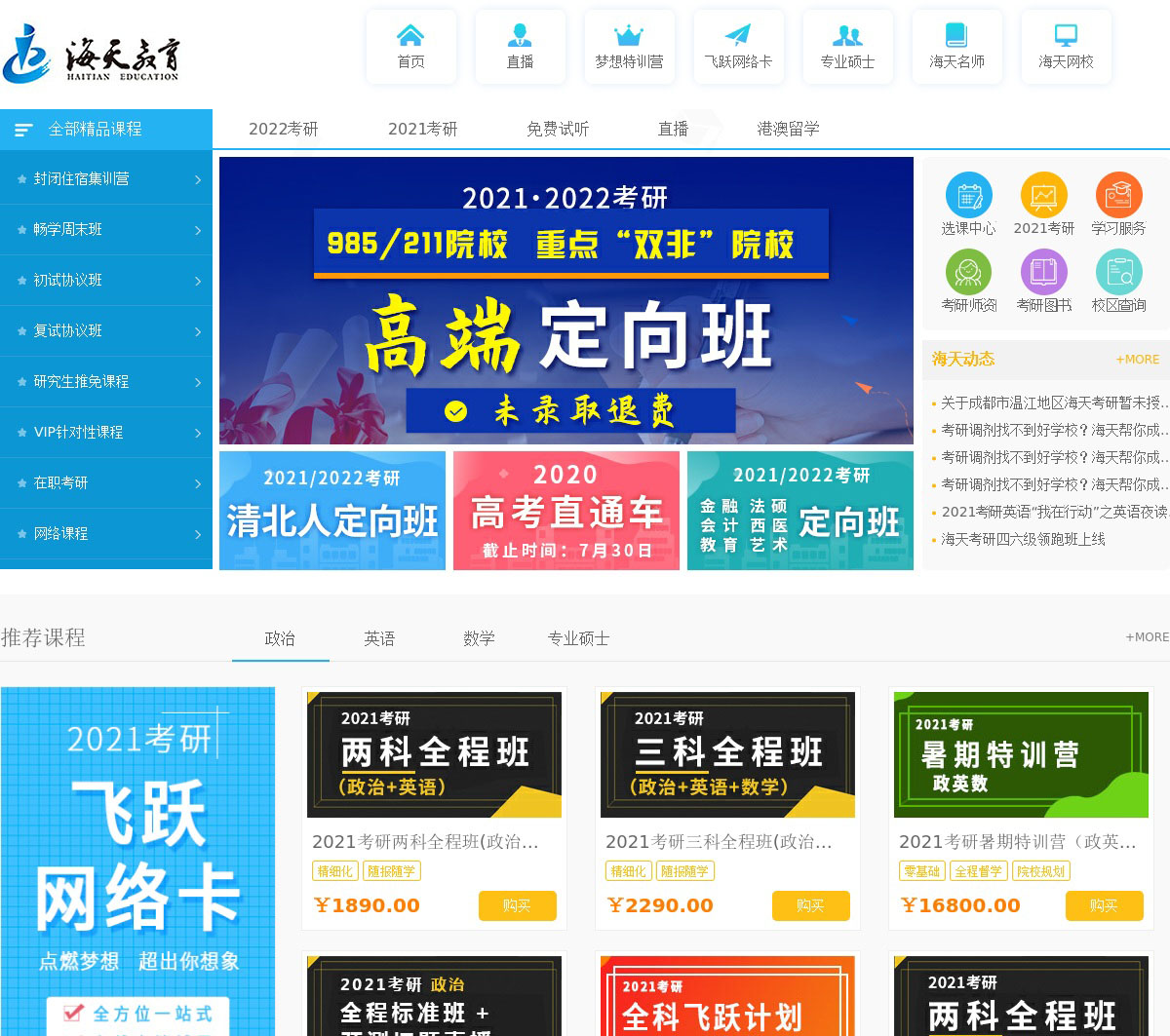
Task: Open the 专业硕士 people icon
Action: [847, 36]
